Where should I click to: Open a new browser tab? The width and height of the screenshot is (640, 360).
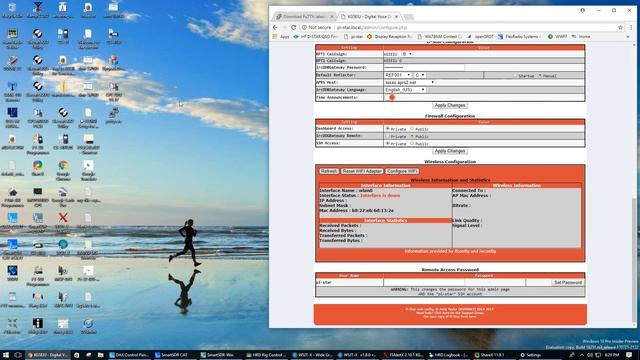tap(408, 17)
